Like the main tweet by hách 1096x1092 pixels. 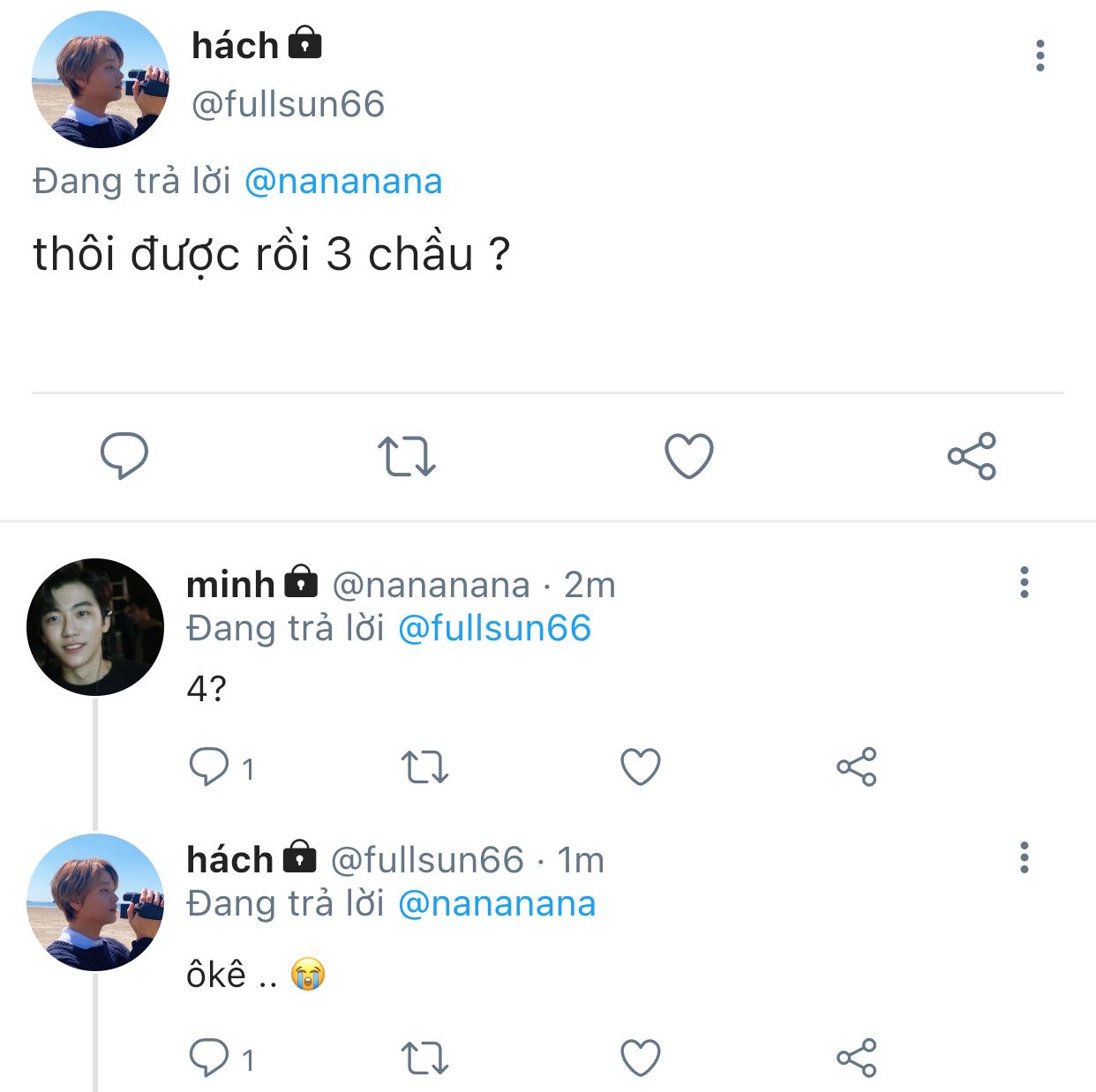(689, 456)
